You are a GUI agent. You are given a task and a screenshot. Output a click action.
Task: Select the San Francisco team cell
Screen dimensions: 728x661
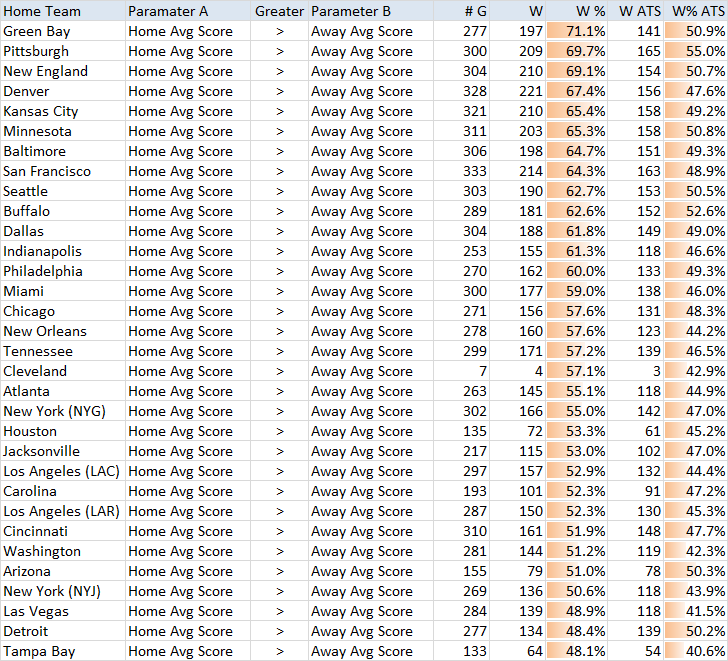(x=63, y=171)
